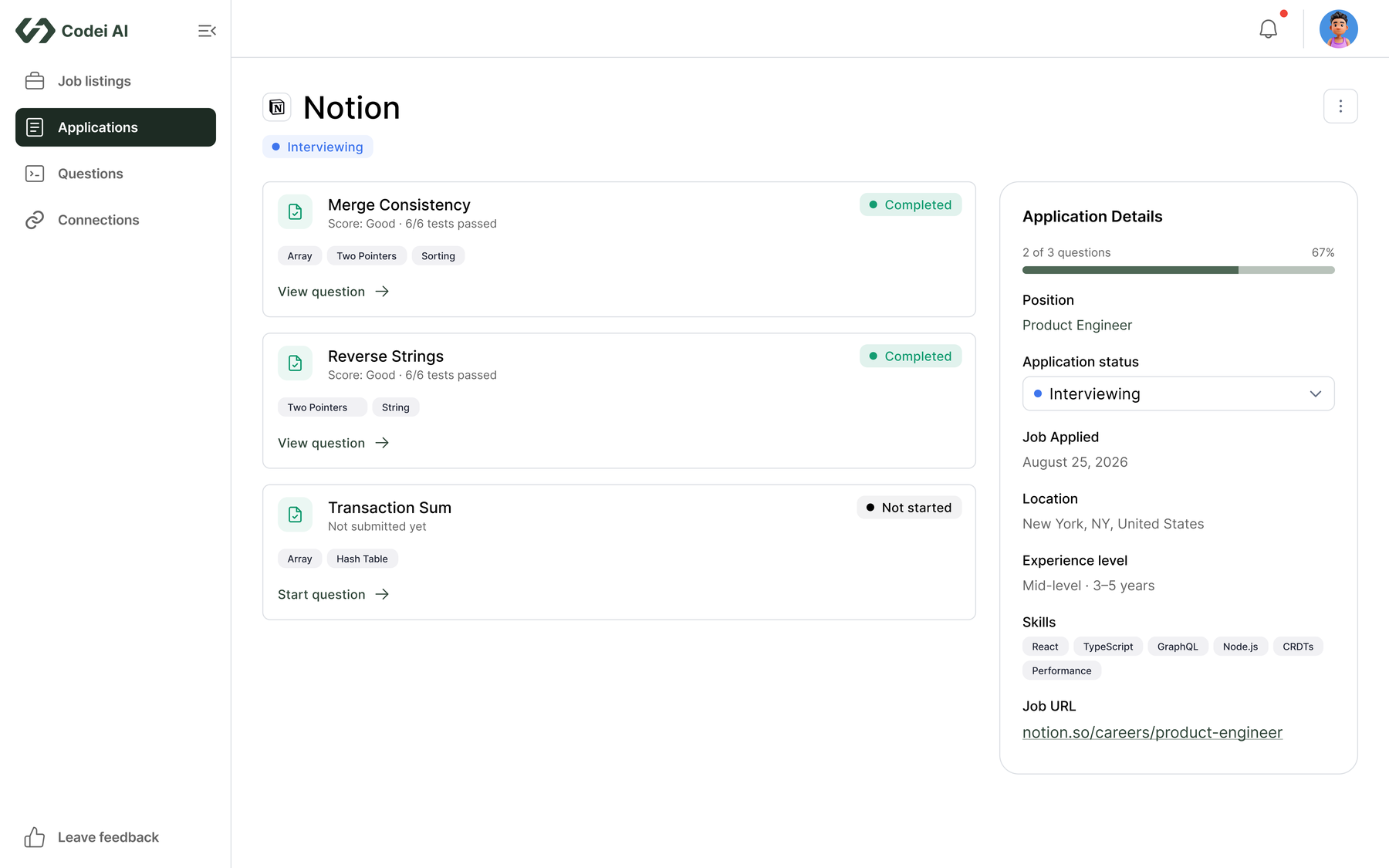Click the 67% progress label
Image resolution: width=1389 pixels, height=868 pixels.
click(x=1323, y=252)
